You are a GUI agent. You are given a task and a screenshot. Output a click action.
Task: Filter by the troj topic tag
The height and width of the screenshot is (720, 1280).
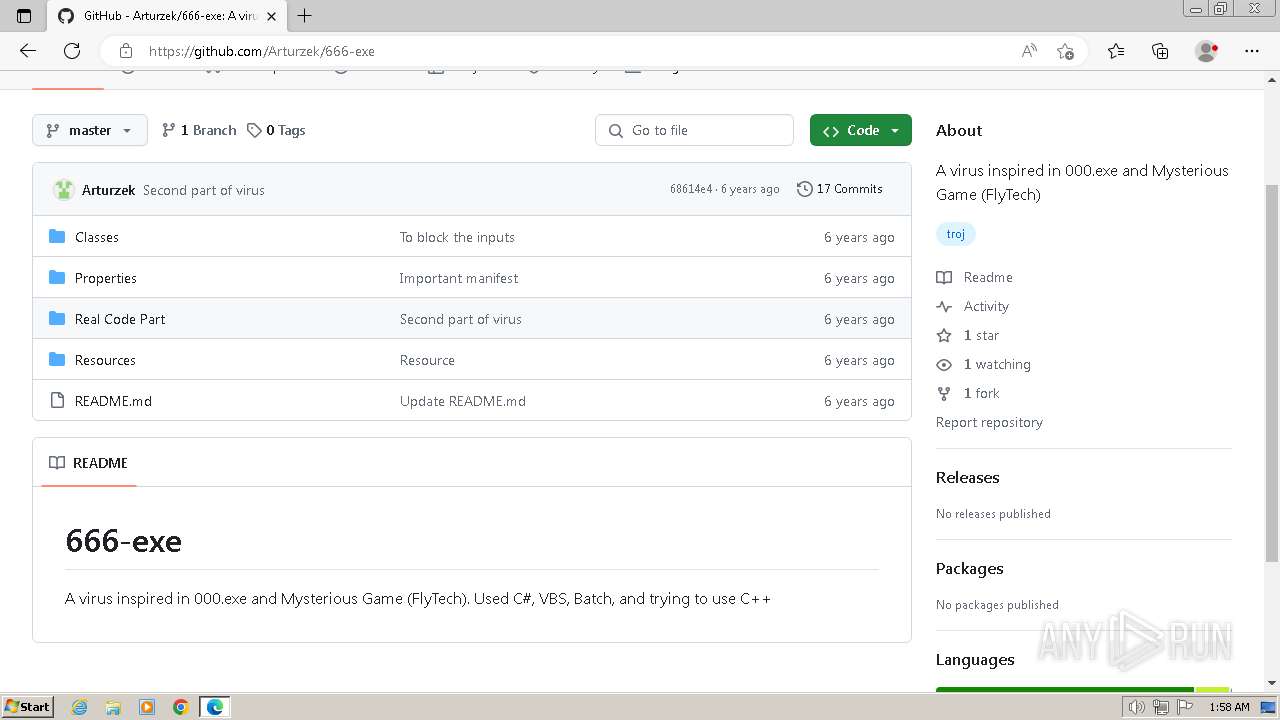pyautogui.click(x=956, y=234)
